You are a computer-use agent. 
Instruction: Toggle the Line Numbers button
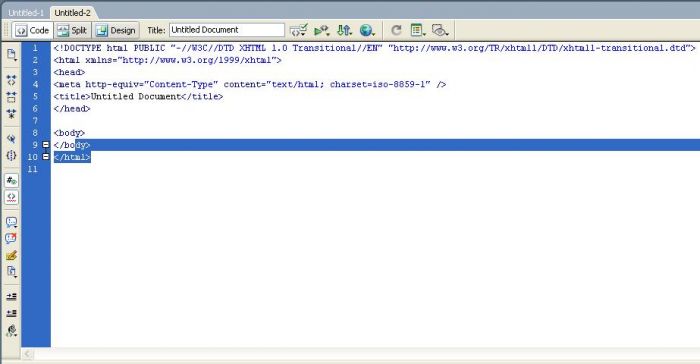[x=12, y=180]
